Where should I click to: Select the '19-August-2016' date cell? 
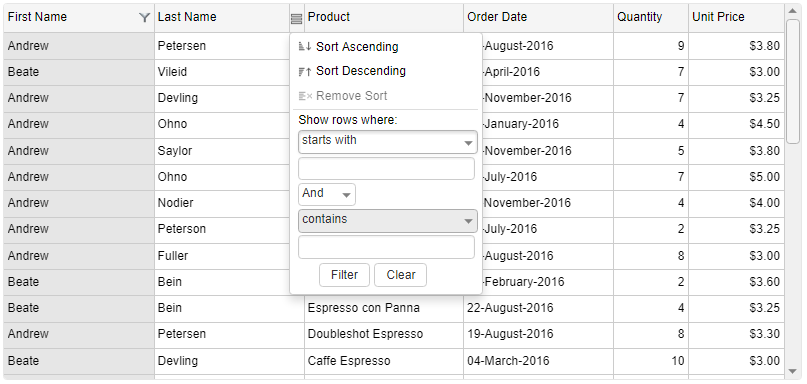click(x=538, y=334)
